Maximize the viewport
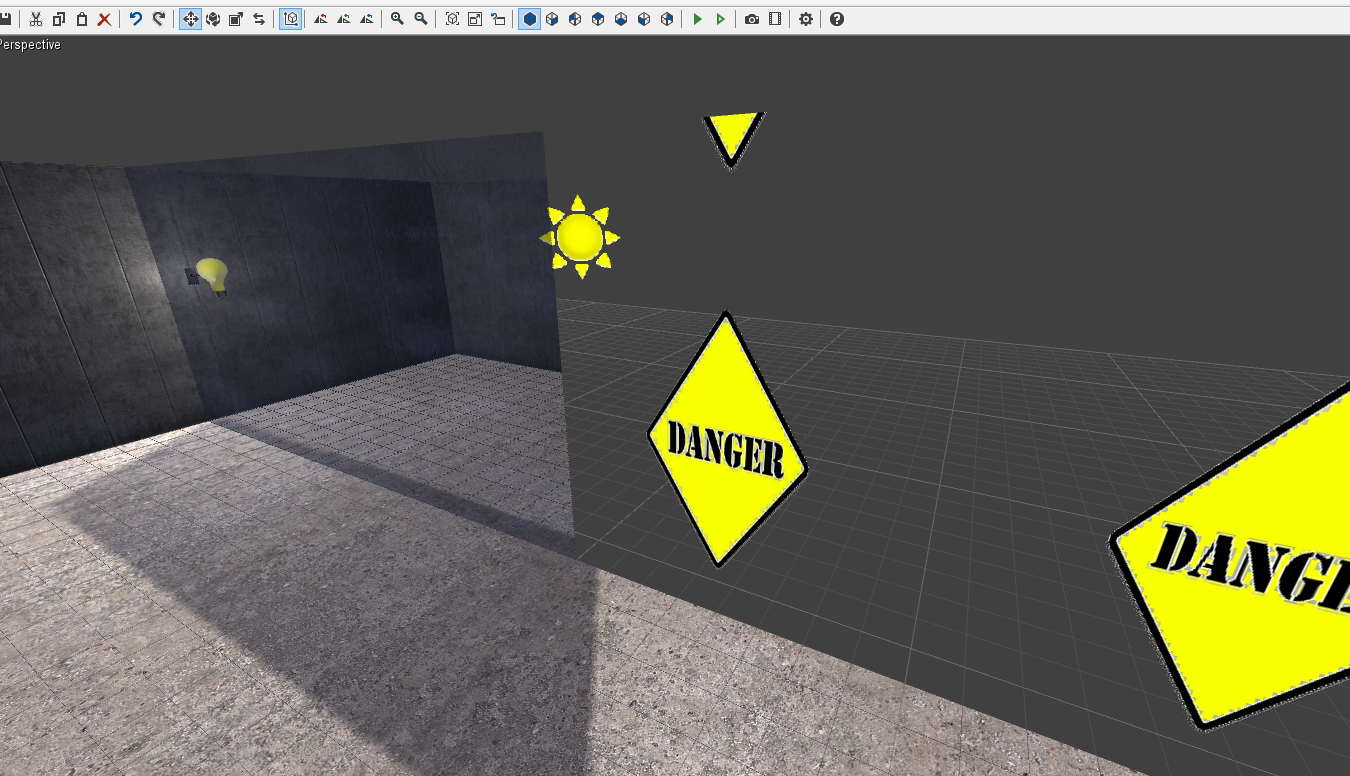 tap(475, 19)
